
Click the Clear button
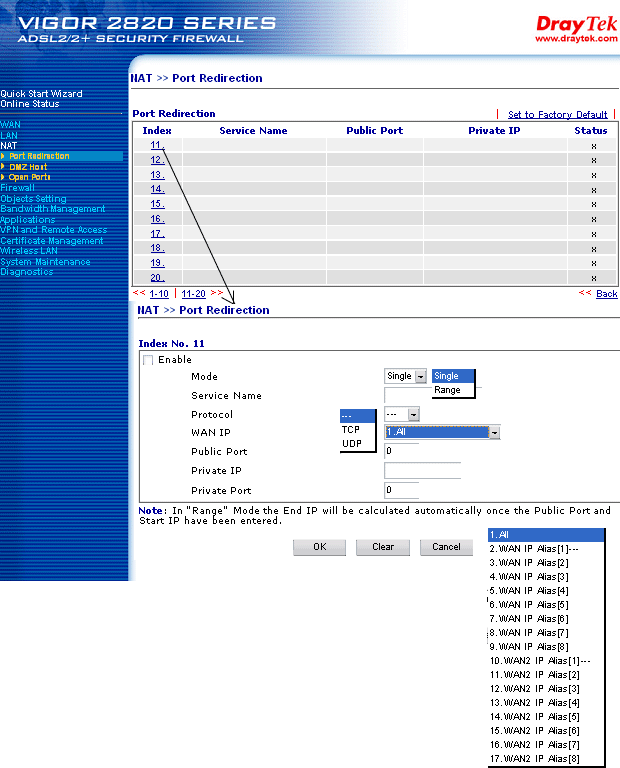click(383, 547)
